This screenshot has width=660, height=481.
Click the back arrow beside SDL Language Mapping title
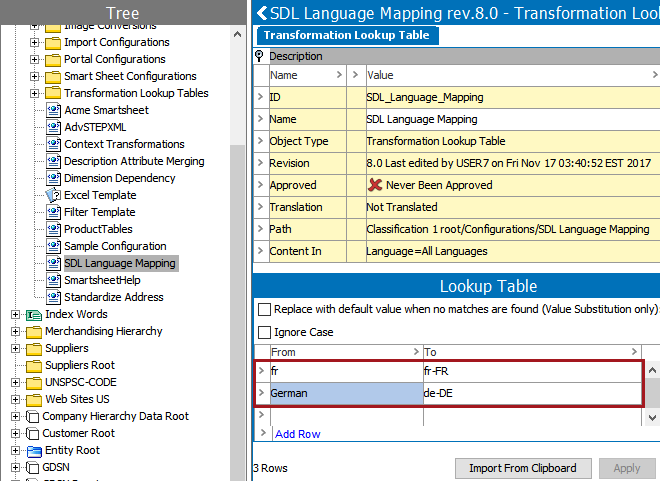(262, 13)
